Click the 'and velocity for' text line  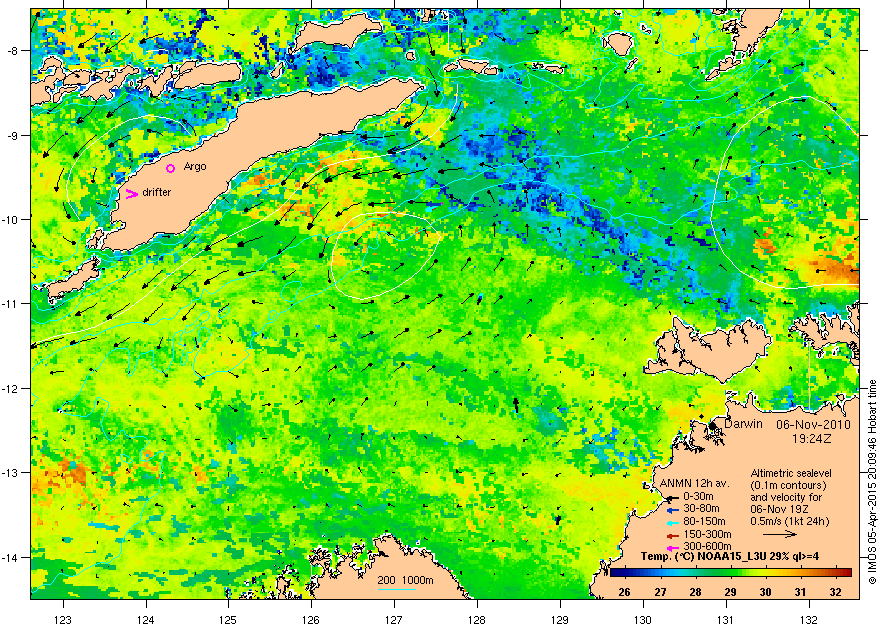786,497
